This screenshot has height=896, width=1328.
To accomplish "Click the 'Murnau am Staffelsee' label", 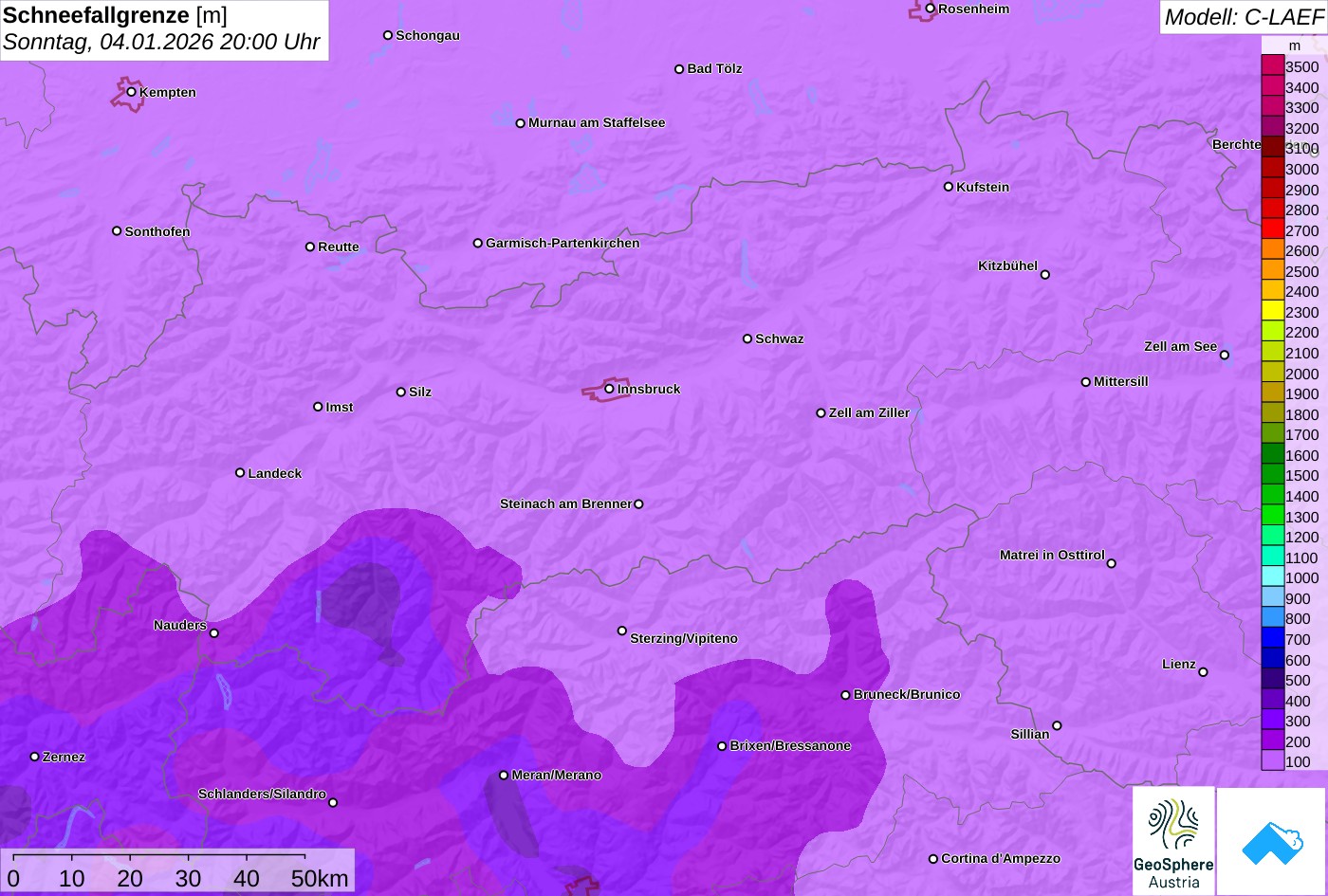I will (x=597, y=122).
